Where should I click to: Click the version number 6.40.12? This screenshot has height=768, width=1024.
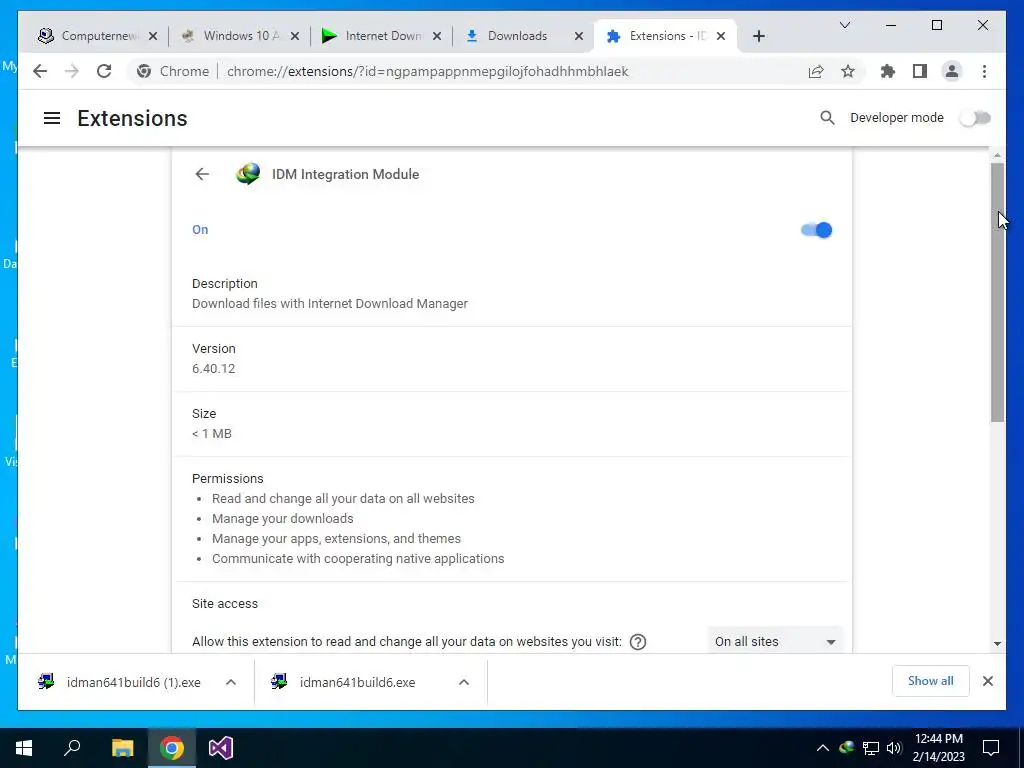[214, 369]
